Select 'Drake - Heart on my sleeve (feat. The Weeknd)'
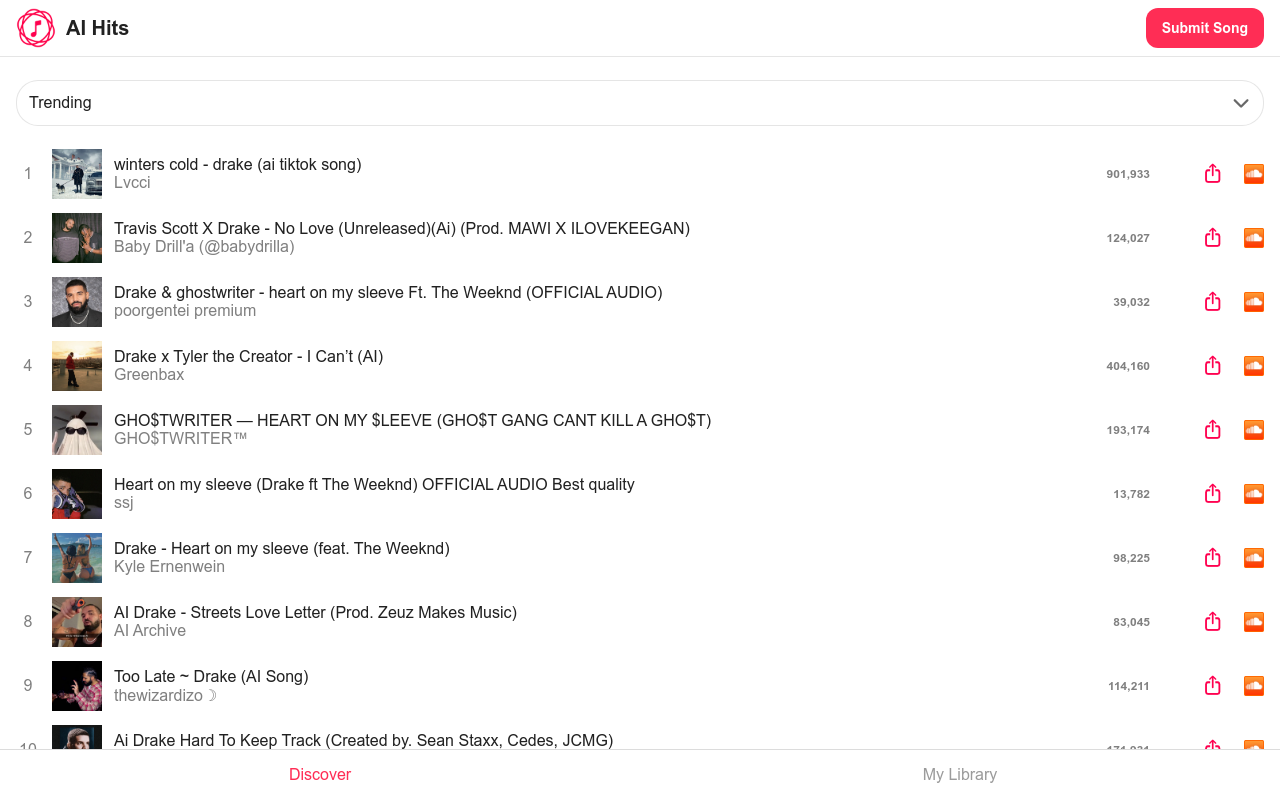 [282, 548]
